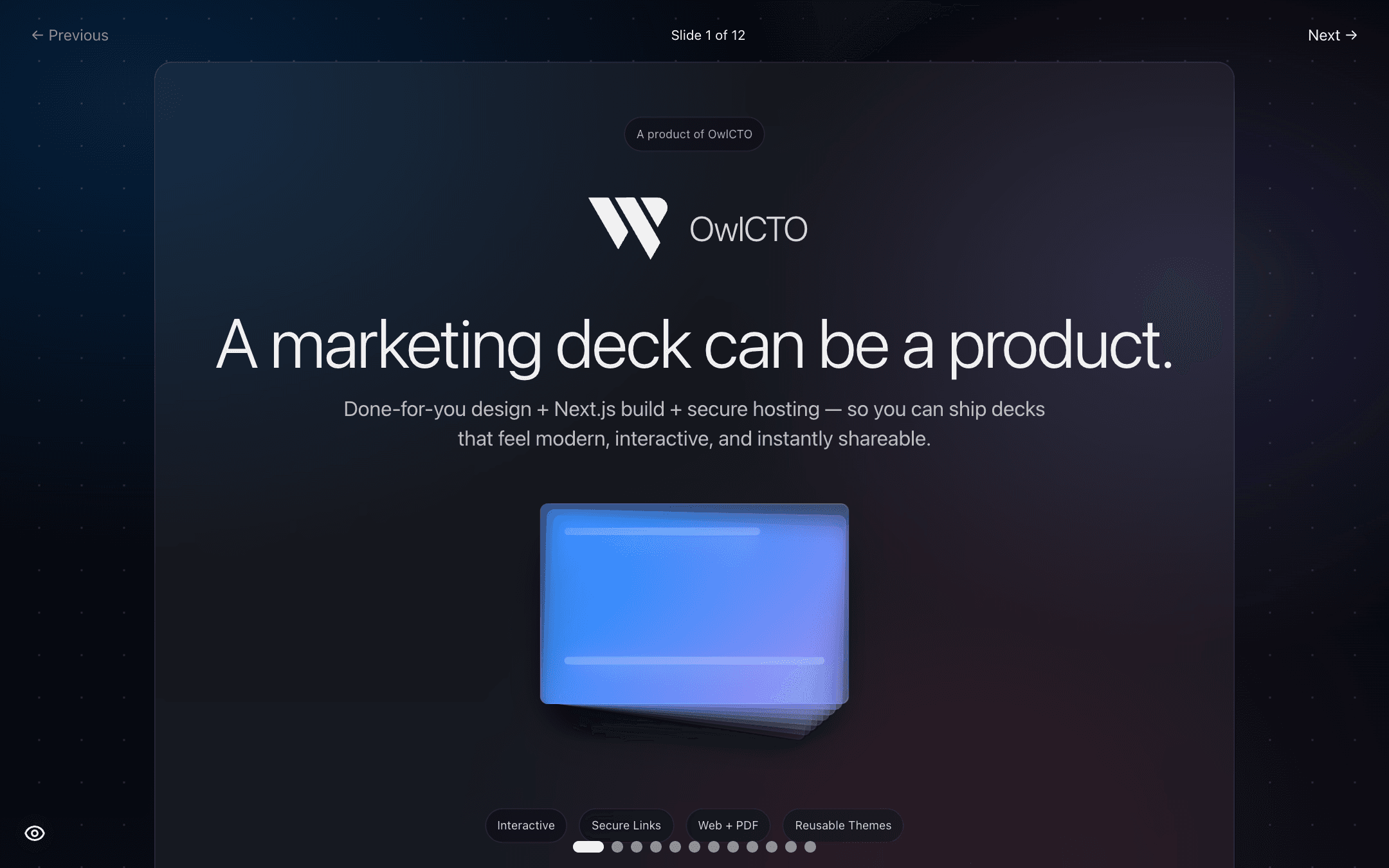
Task: Open the Web + PDF feature pill
Action: coord(728,825)
